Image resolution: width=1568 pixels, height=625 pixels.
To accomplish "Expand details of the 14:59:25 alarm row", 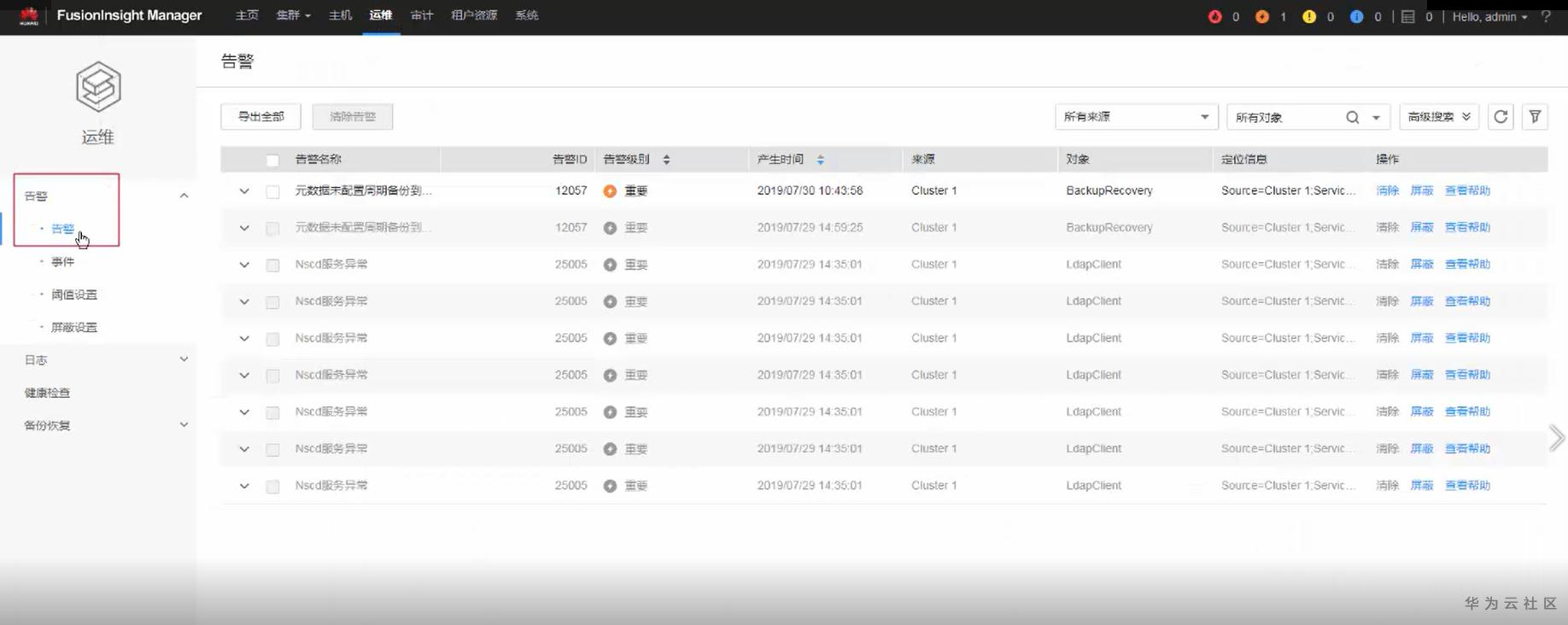I will pos(244,228).
